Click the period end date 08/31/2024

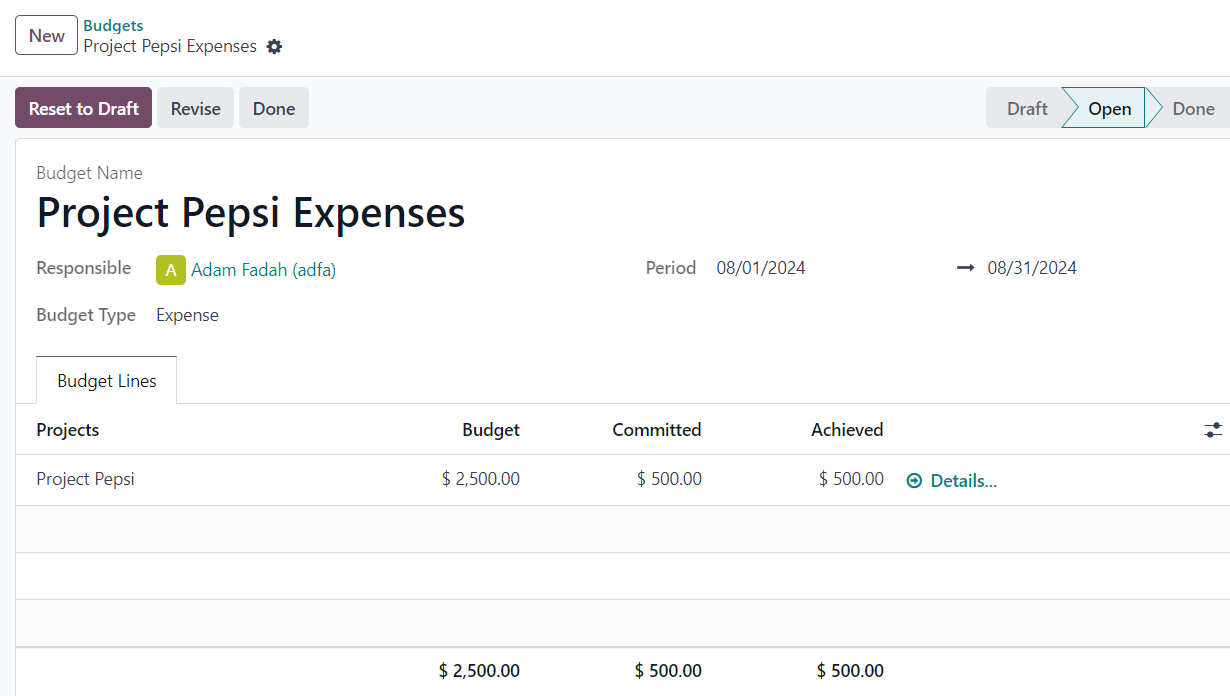click(1032, 268)
